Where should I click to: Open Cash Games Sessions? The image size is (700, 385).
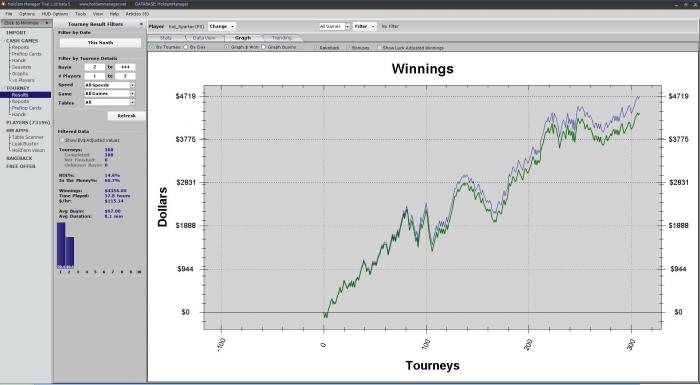(21, 67)
